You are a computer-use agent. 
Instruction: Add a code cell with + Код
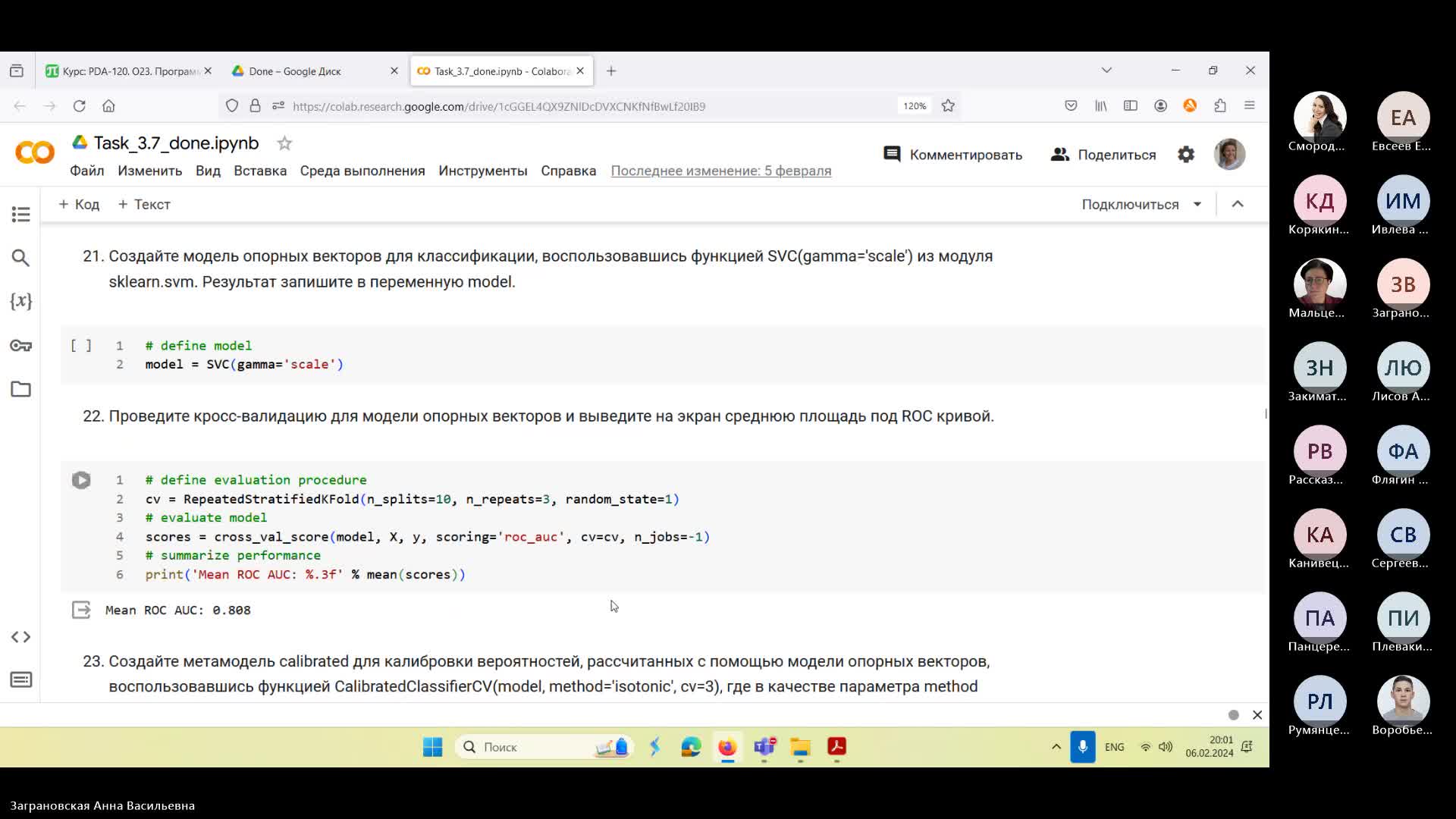click(x=79, y=204)
